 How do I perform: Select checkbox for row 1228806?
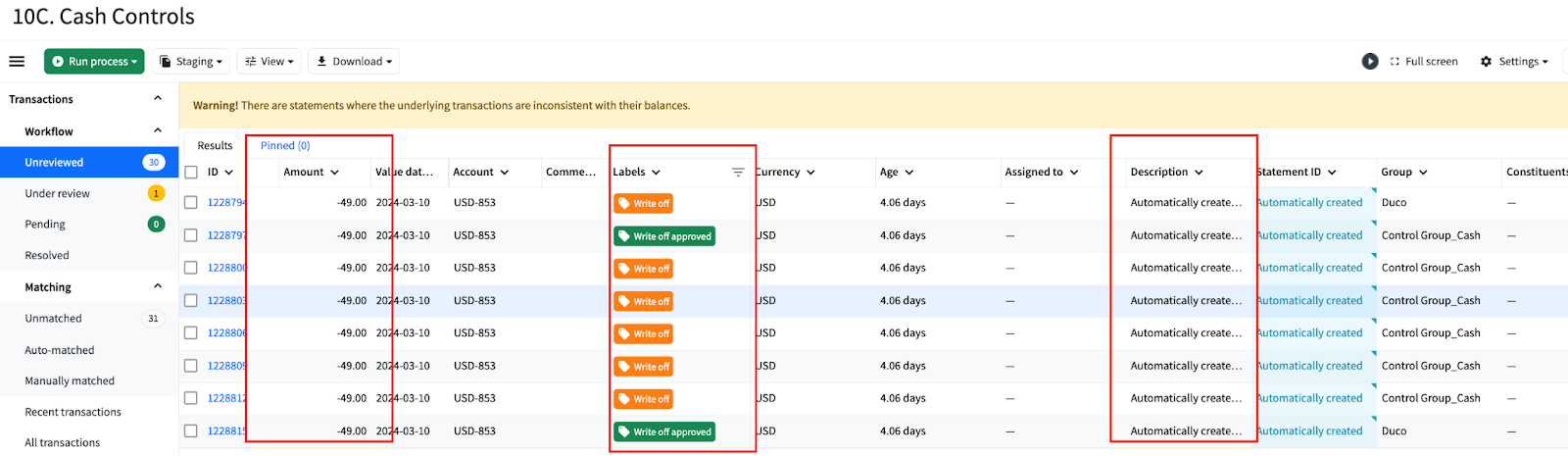click(x=191, y=332)
